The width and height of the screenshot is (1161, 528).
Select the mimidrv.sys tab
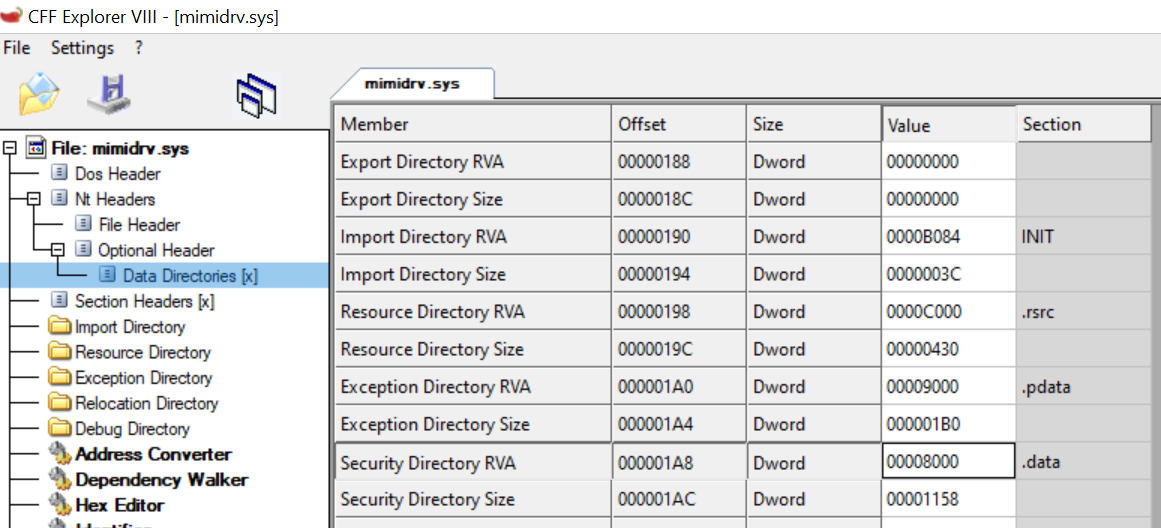[412, 84]
